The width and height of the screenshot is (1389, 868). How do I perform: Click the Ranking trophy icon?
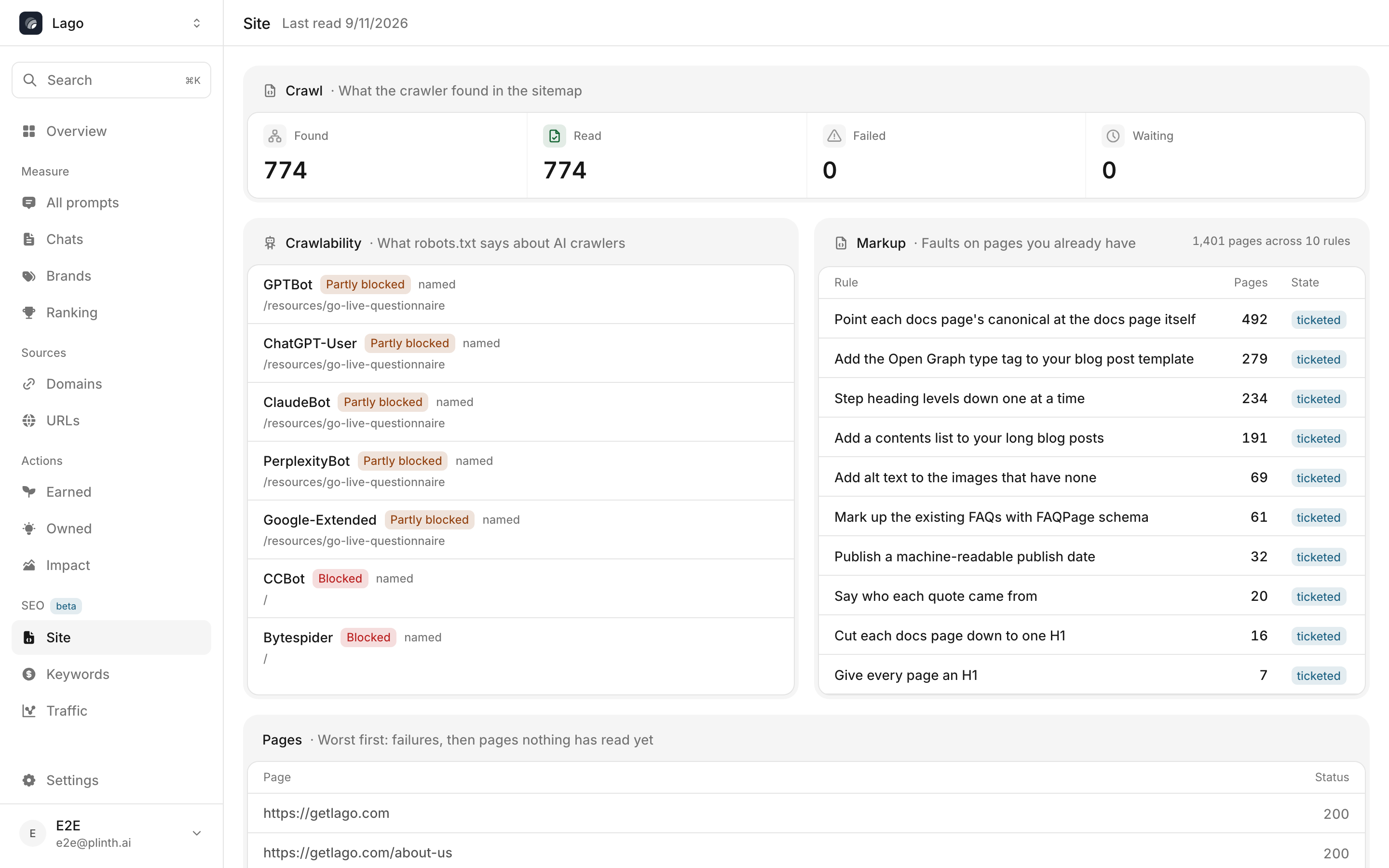[x=29, y=313]
